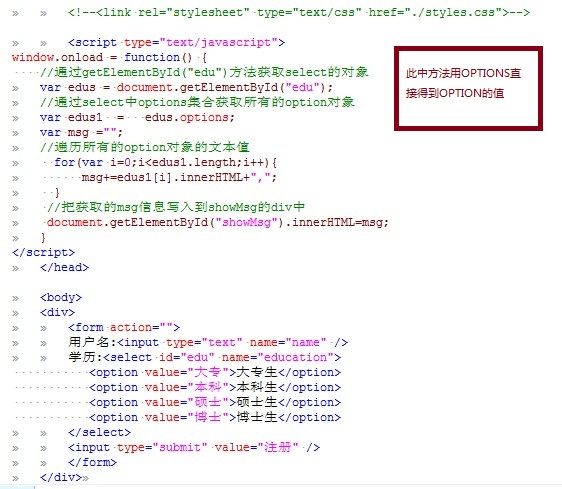
Task: Click the closing </form> tag
Action: click(92, 463)
